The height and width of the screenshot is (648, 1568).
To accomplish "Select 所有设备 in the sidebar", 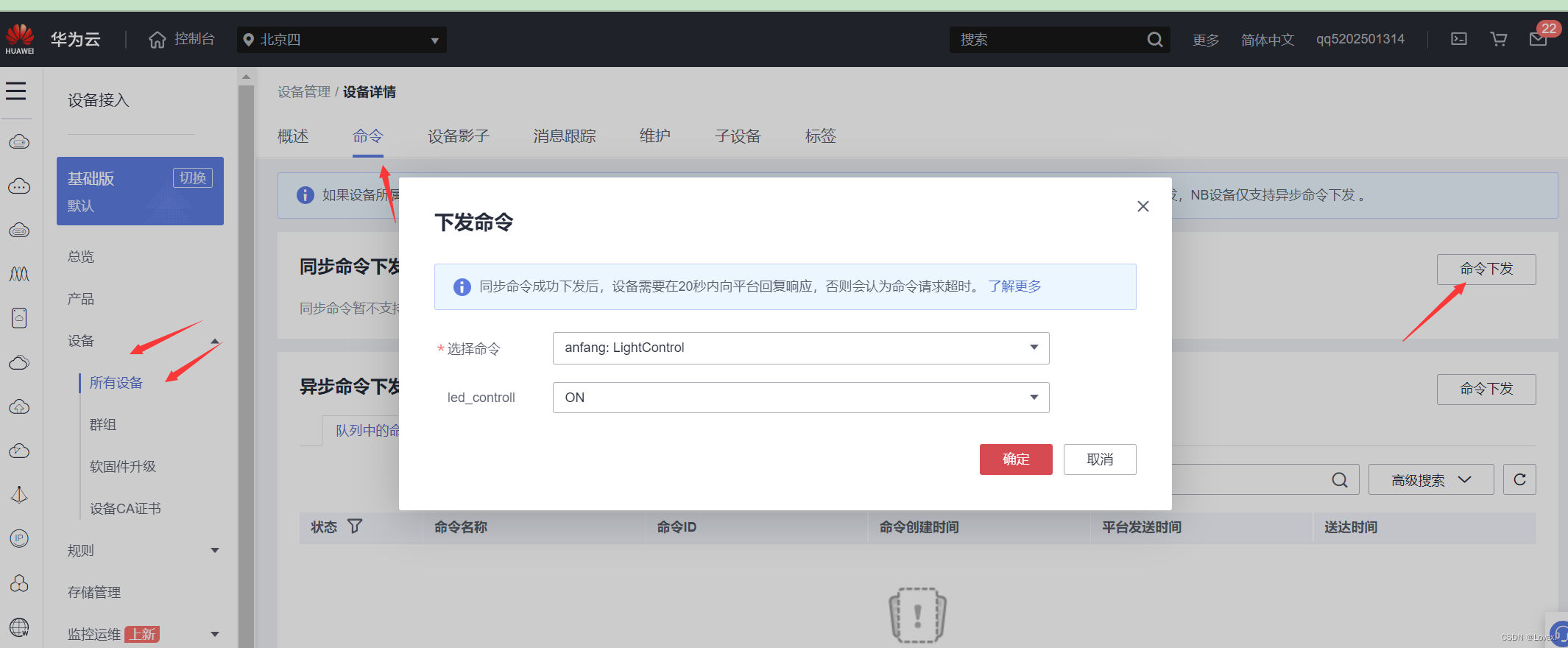I will click(x=116, y=383).
